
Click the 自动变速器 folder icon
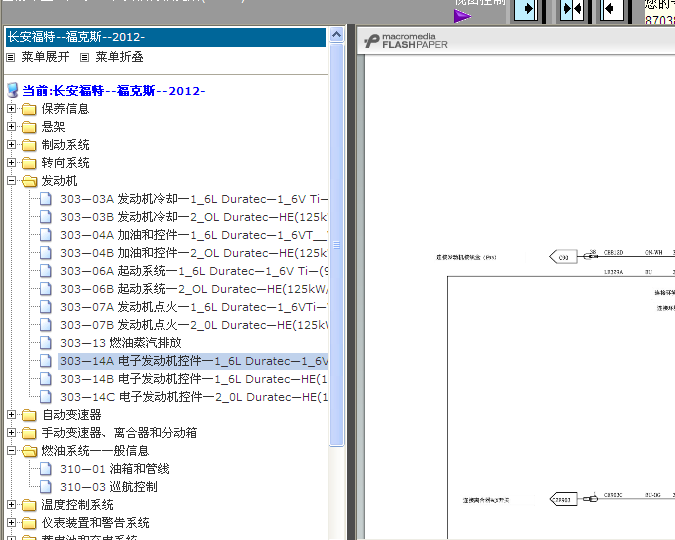(29, 415)
